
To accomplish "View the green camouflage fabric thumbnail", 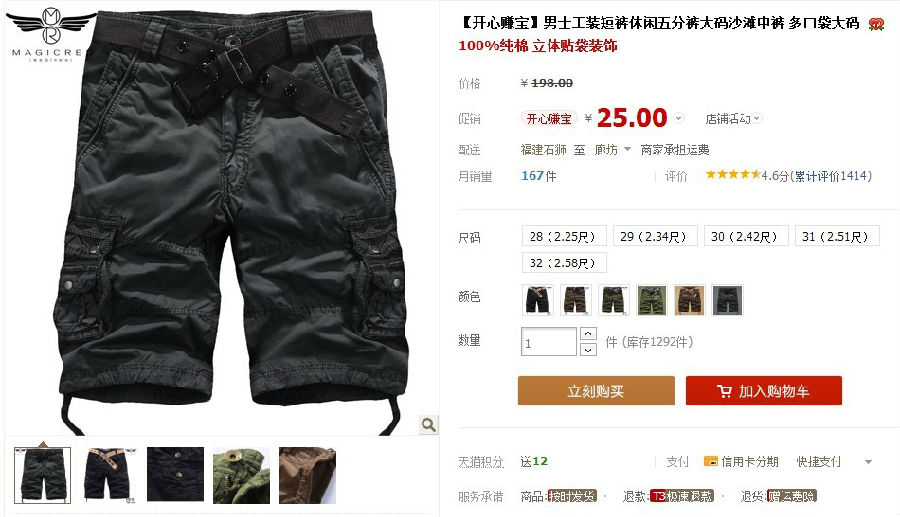I will click(241, 476).
